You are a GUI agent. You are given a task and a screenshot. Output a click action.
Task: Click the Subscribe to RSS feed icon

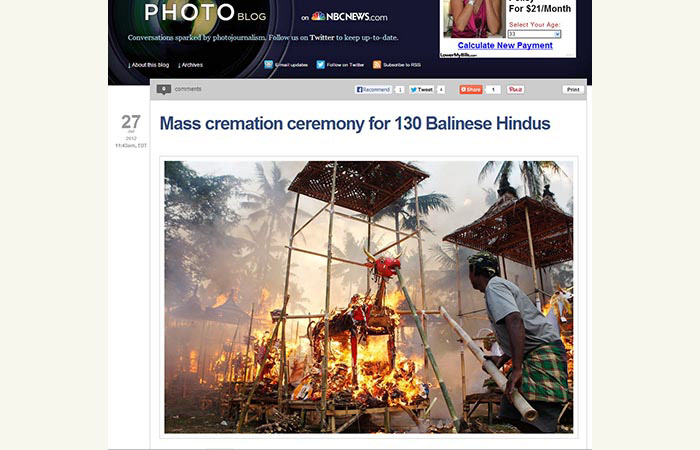pos(377,64)
